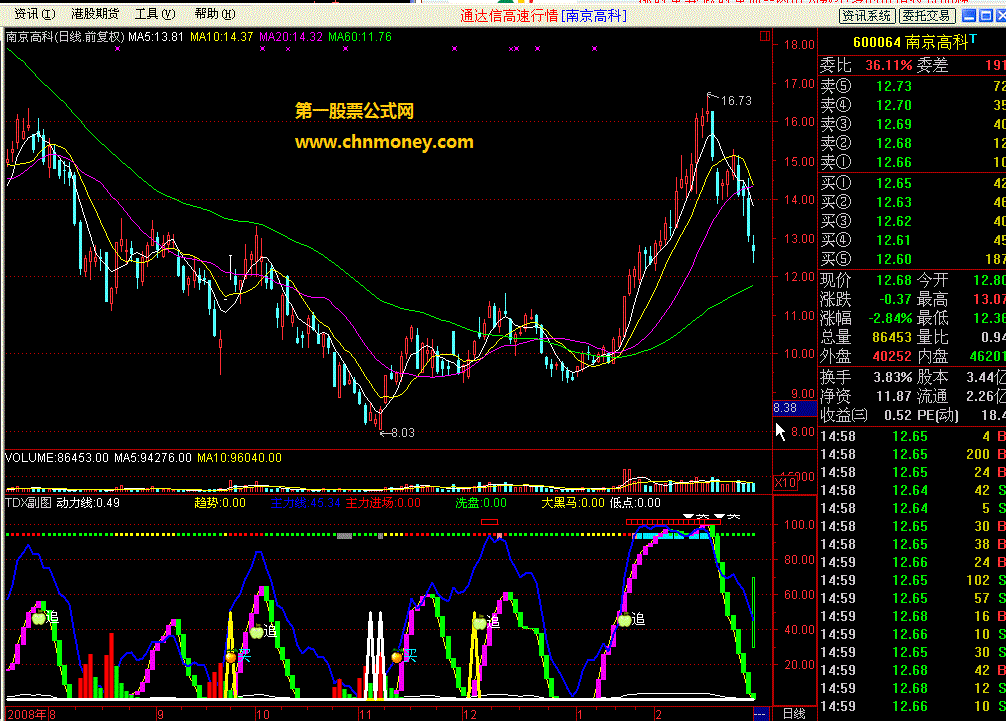Screen dimensions: 1006x721
Task: Click the 追 apple signal in January
Action: (631, 619)
